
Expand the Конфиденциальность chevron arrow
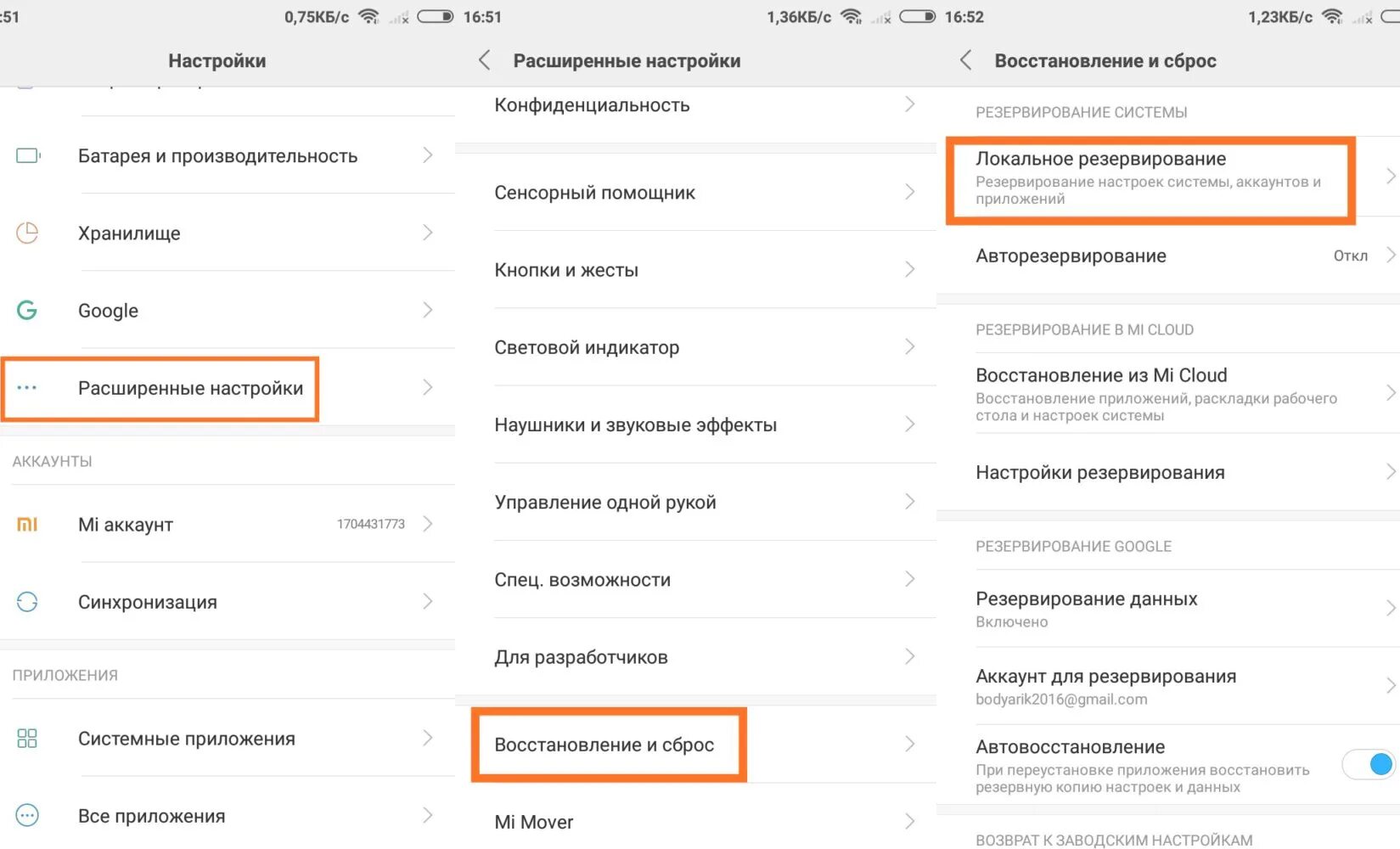coord(910,104)
